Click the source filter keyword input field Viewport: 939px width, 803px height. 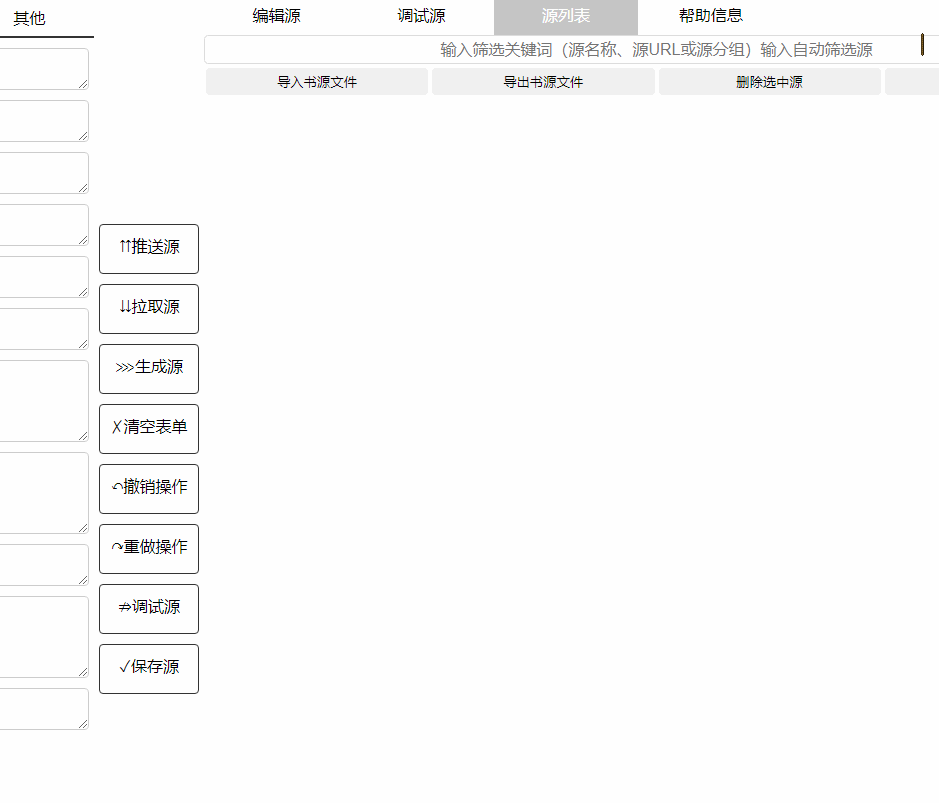[560, 49]
